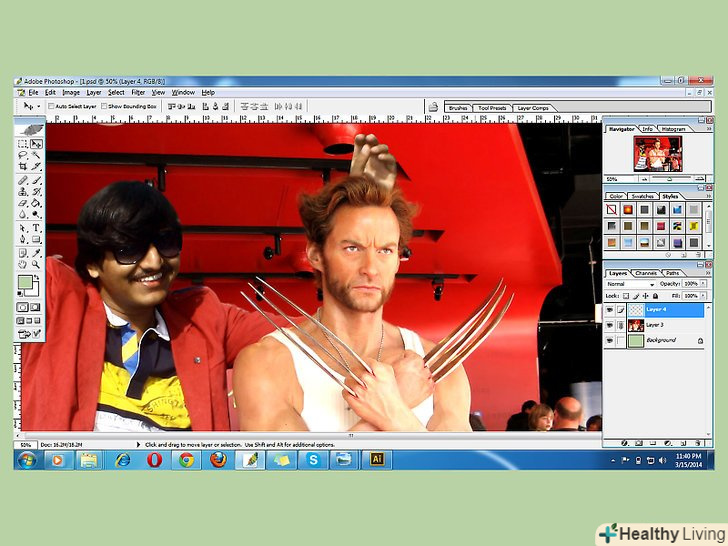Select the Blur tool
Viewport: 728px width, 546px height.
point(23,214)
